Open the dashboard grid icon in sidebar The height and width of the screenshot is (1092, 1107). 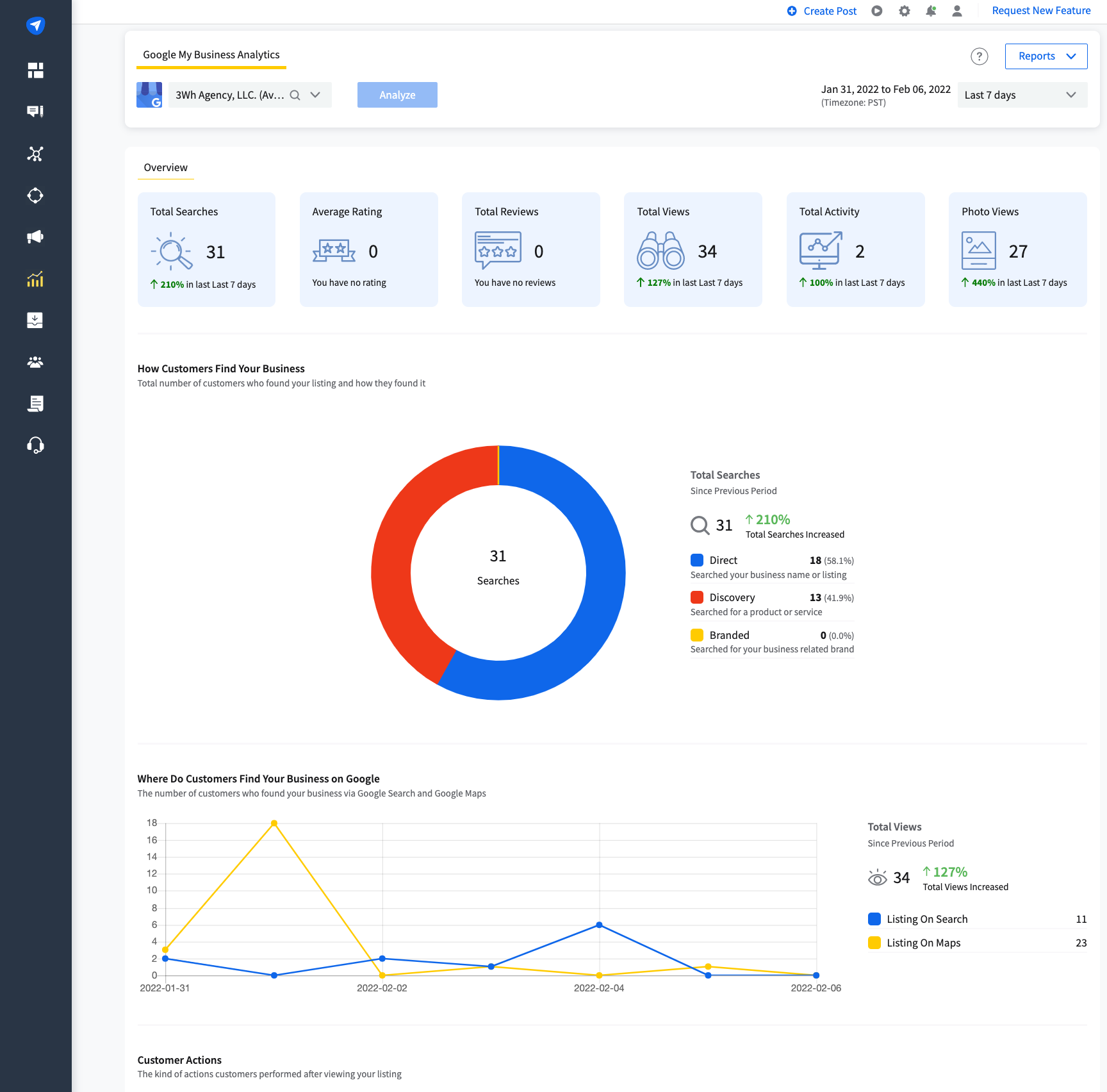(x=35, y=70)
